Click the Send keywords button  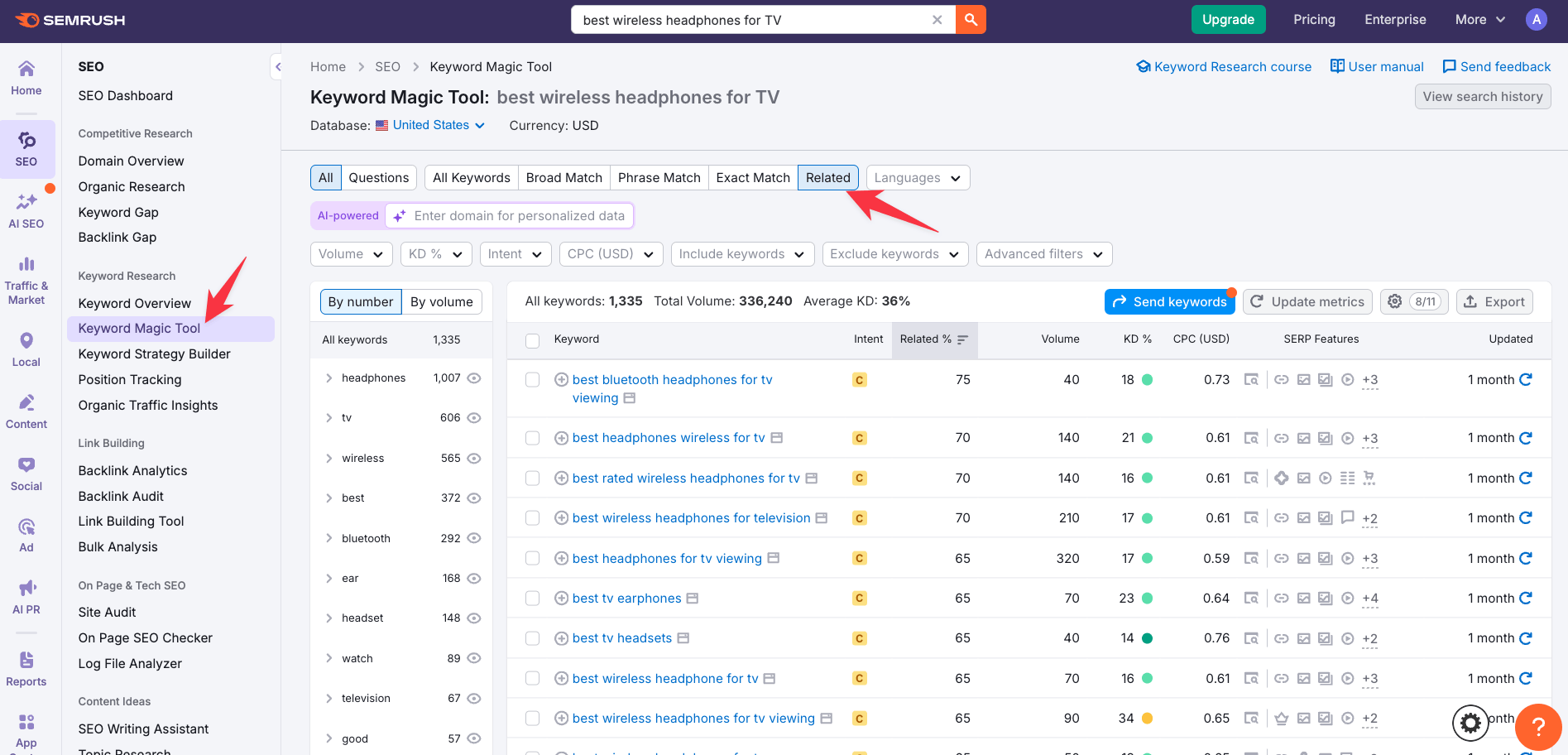click(1169, 301)
